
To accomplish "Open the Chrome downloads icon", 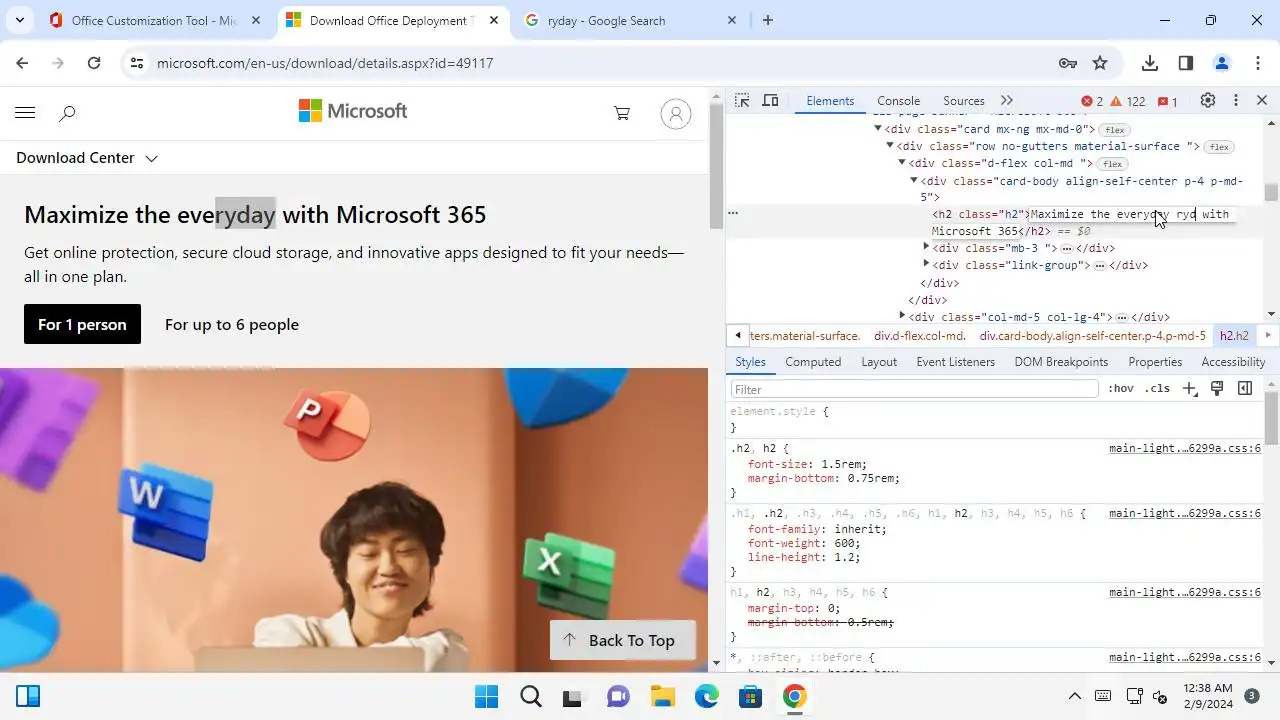I will (1150, 63).
